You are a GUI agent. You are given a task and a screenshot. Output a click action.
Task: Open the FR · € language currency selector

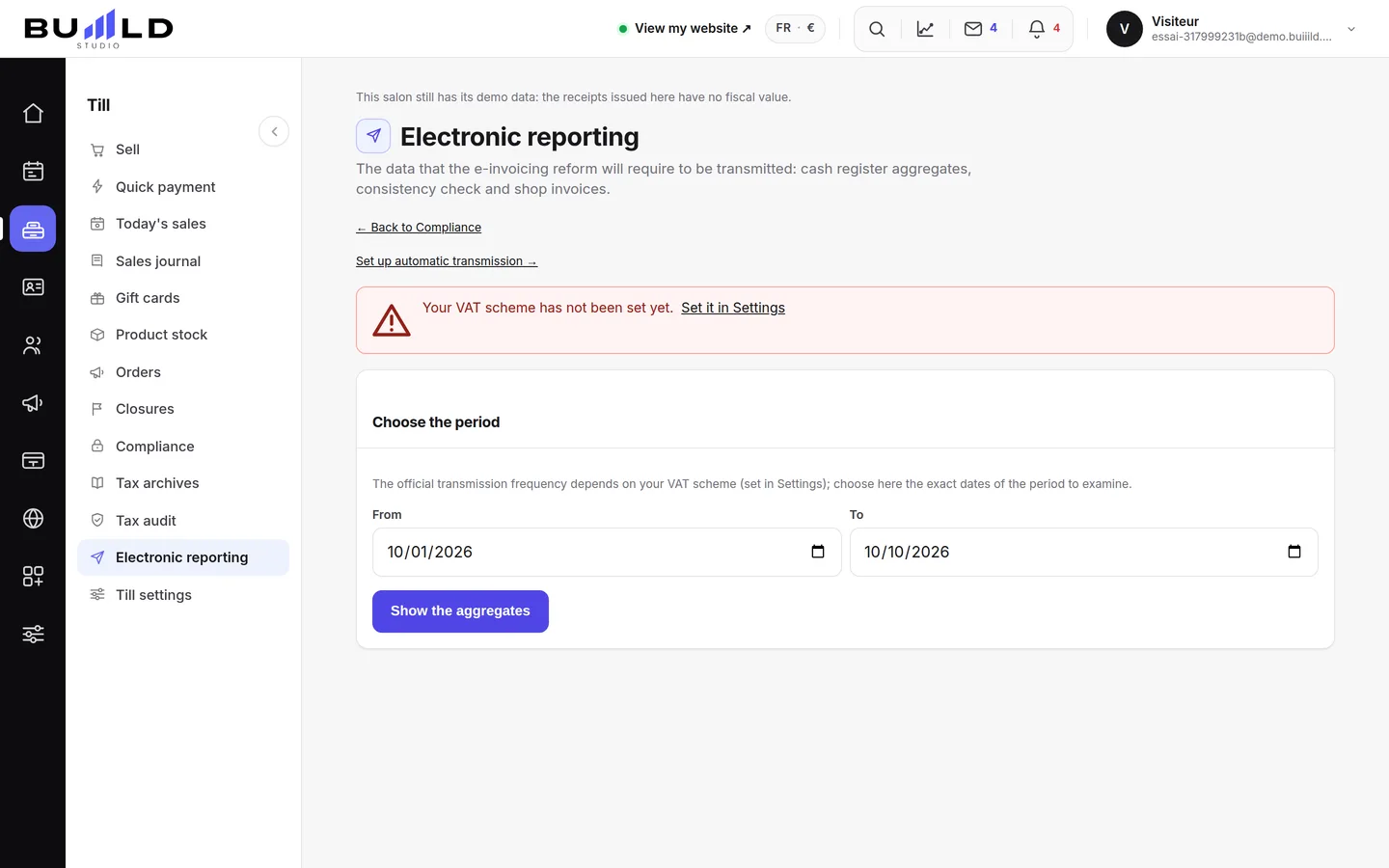tap(795, 28)
